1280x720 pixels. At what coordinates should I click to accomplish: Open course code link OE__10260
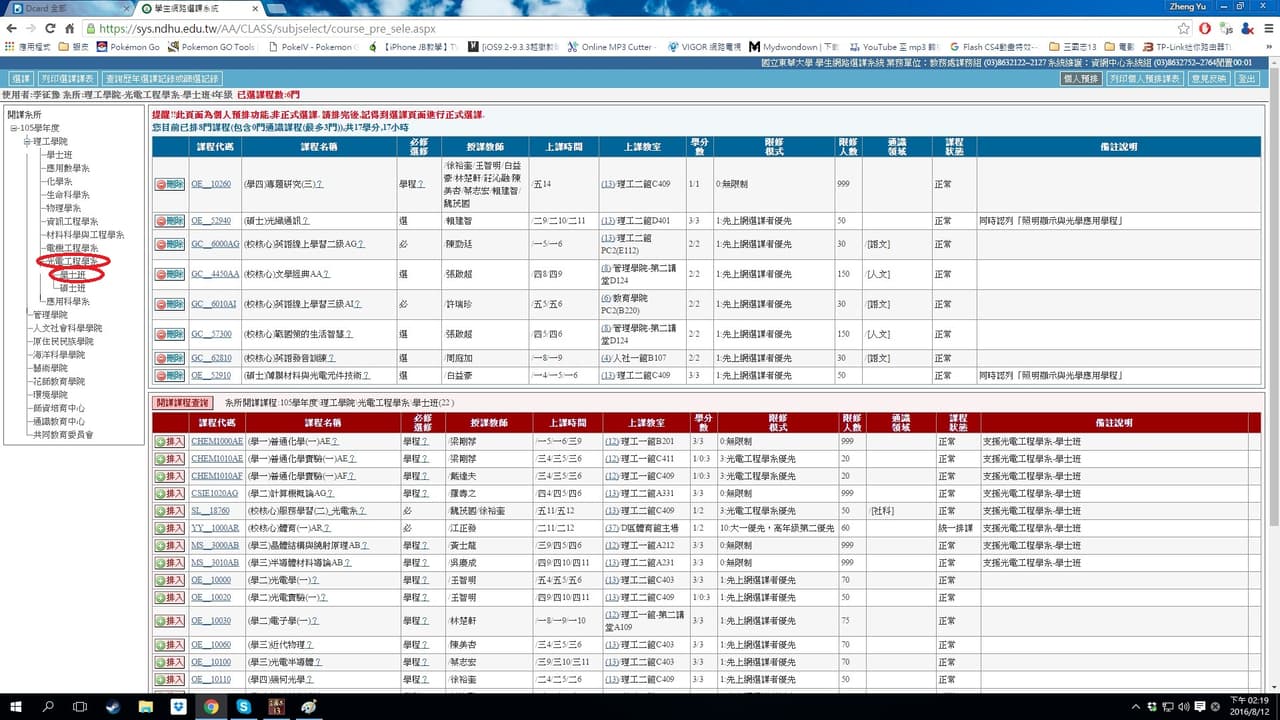211,185
